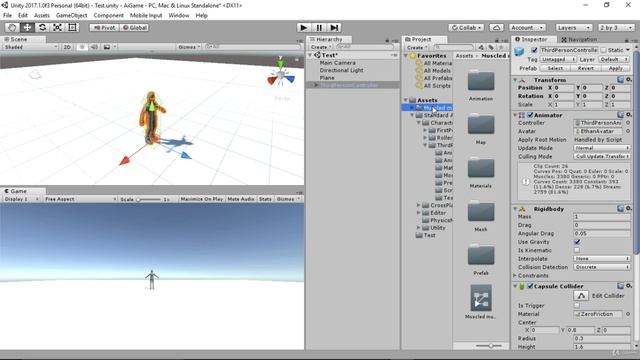Toggle Use Gravity checkbox
The width and height of the screenshot is (640, 360).
(577, 242)
